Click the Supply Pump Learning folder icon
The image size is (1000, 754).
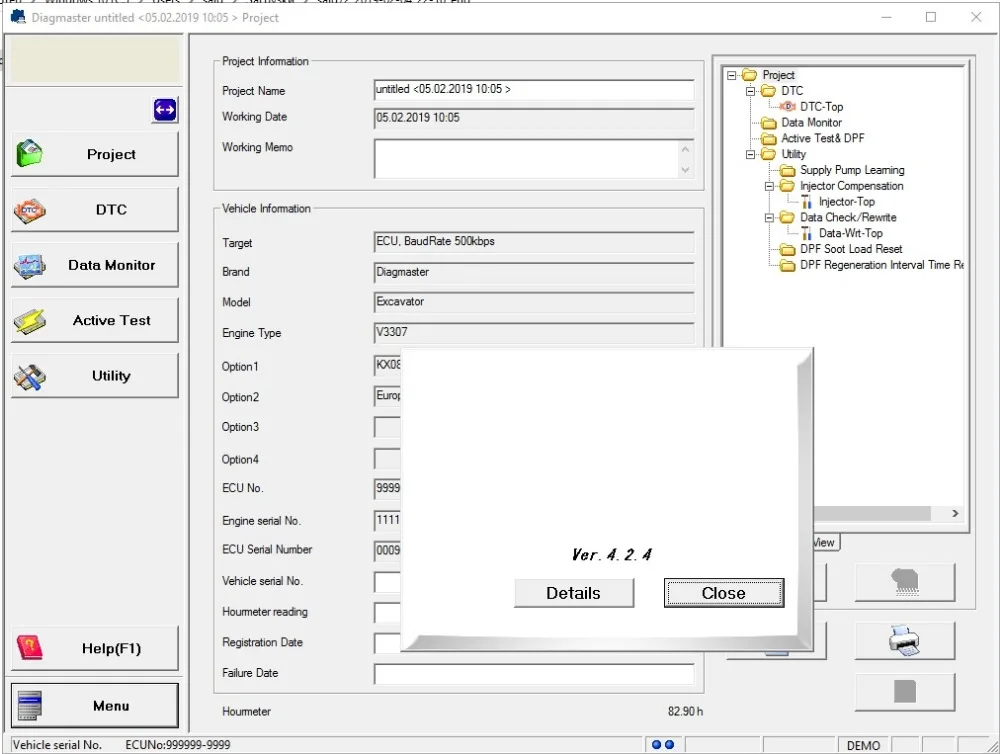point(788,170)
